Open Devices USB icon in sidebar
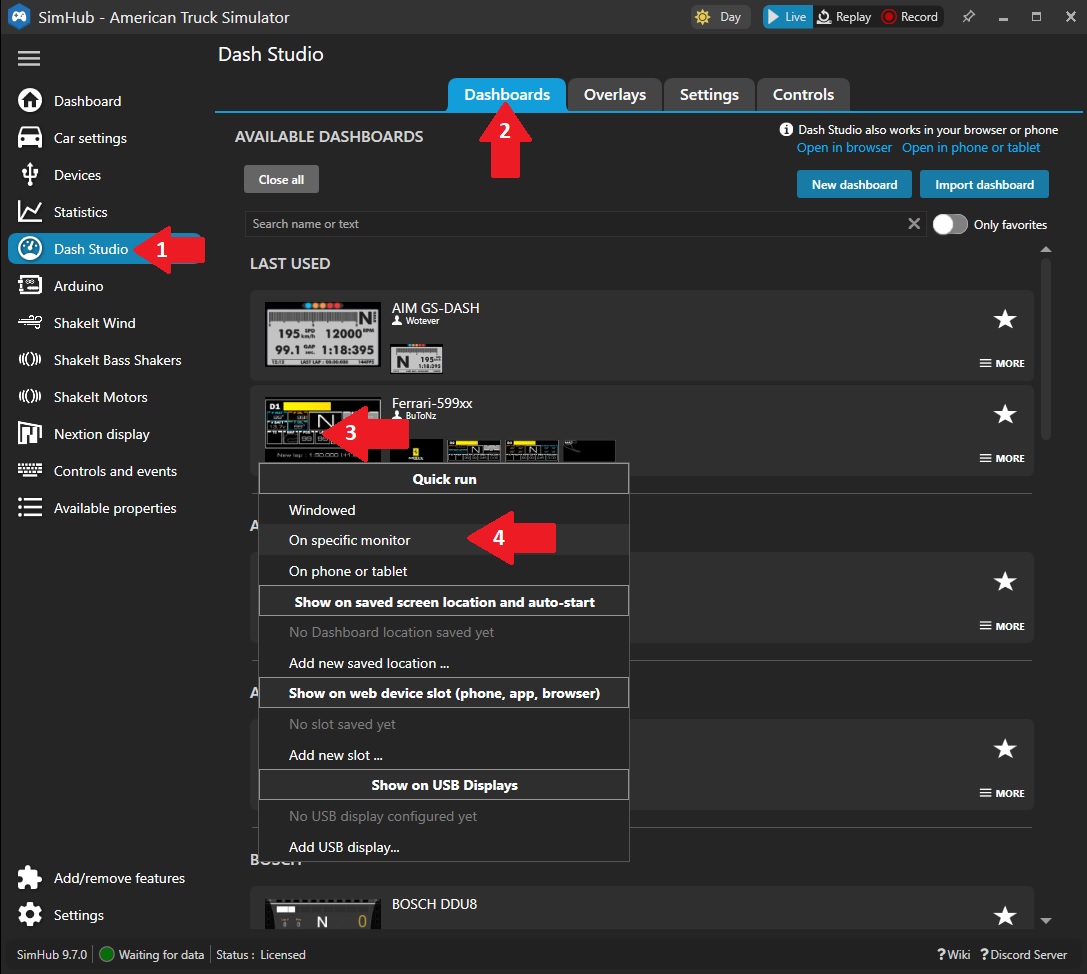Image resolution: width=1087 pixels, height=974 pixels. (x=30, y=175)
